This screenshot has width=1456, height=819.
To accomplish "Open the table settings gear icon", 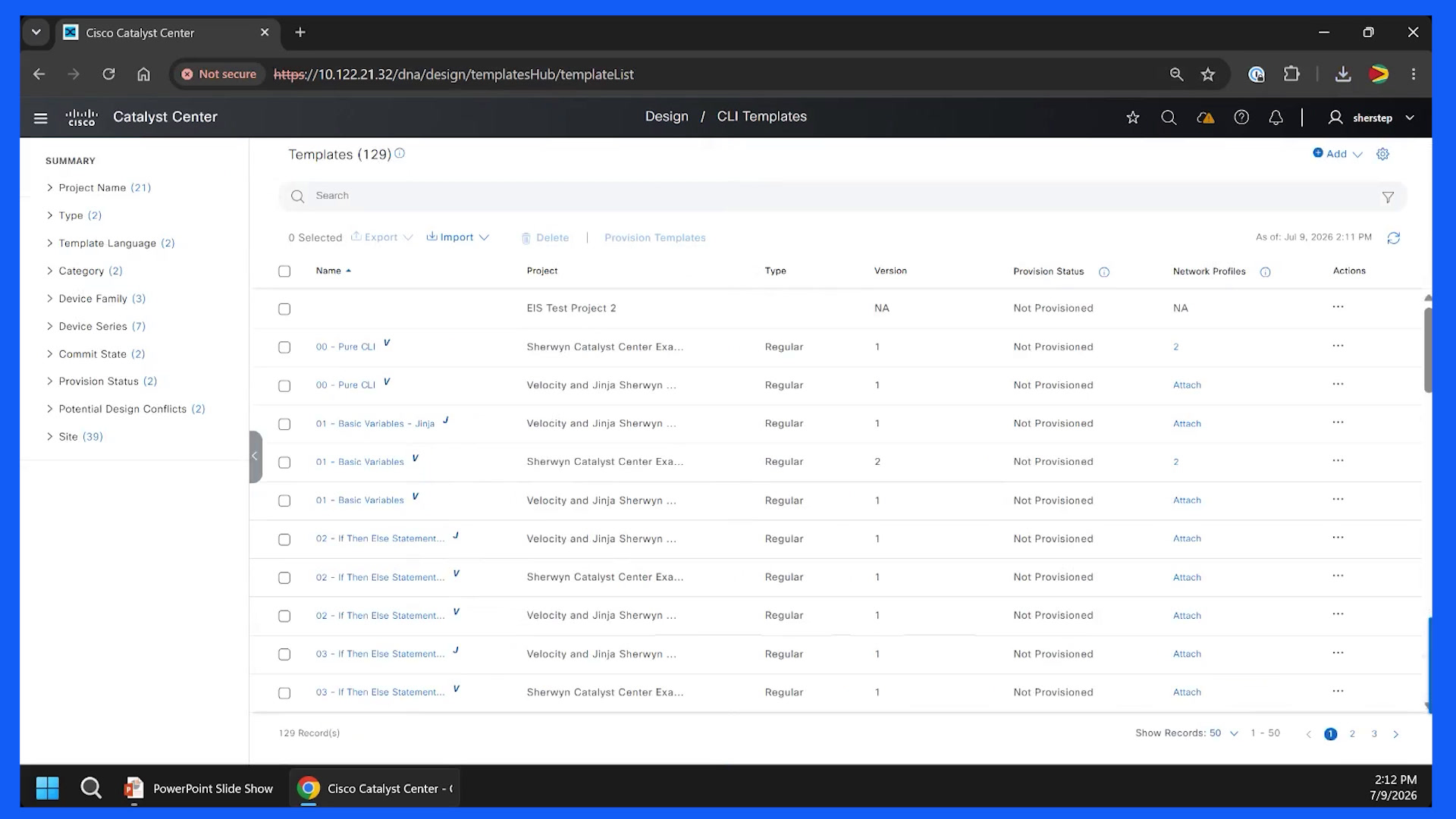I will (1382, 154).
